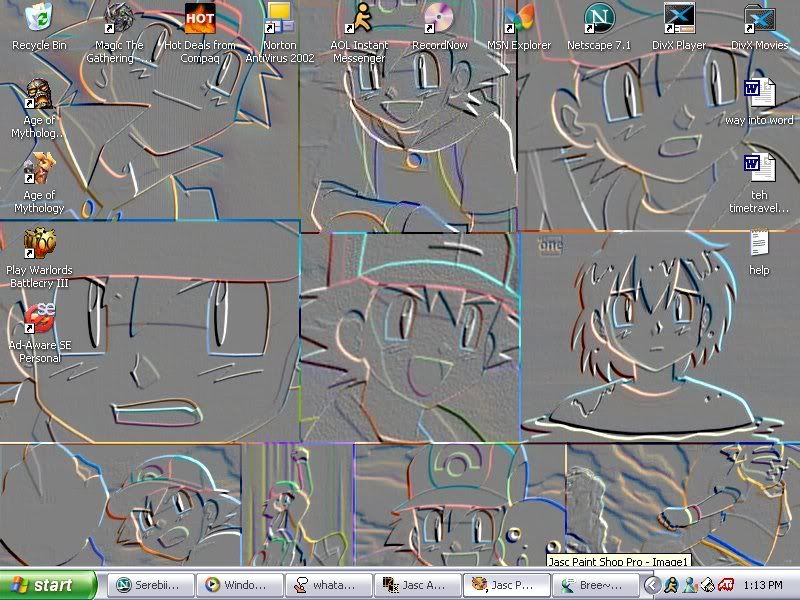
Task: Click the 1:13 PM taskbar clock
Action: (x=763, y=585)
